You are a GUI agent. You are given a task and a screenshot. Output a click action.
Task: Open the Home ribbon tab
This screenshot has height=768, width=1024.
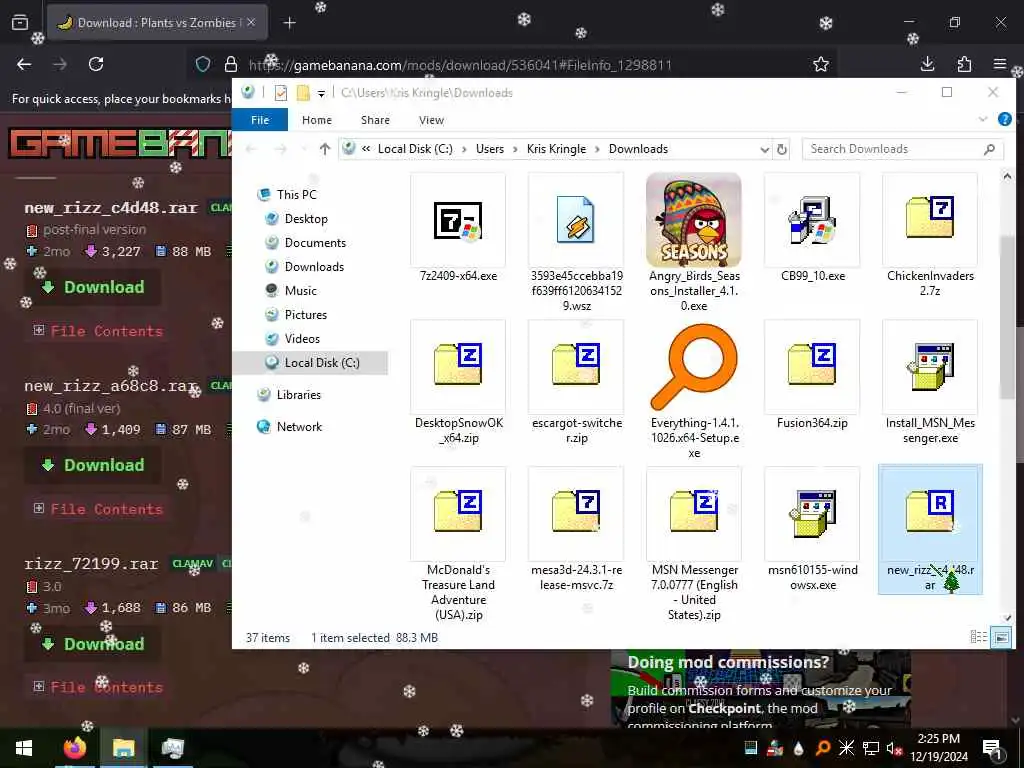pos(317,120)
